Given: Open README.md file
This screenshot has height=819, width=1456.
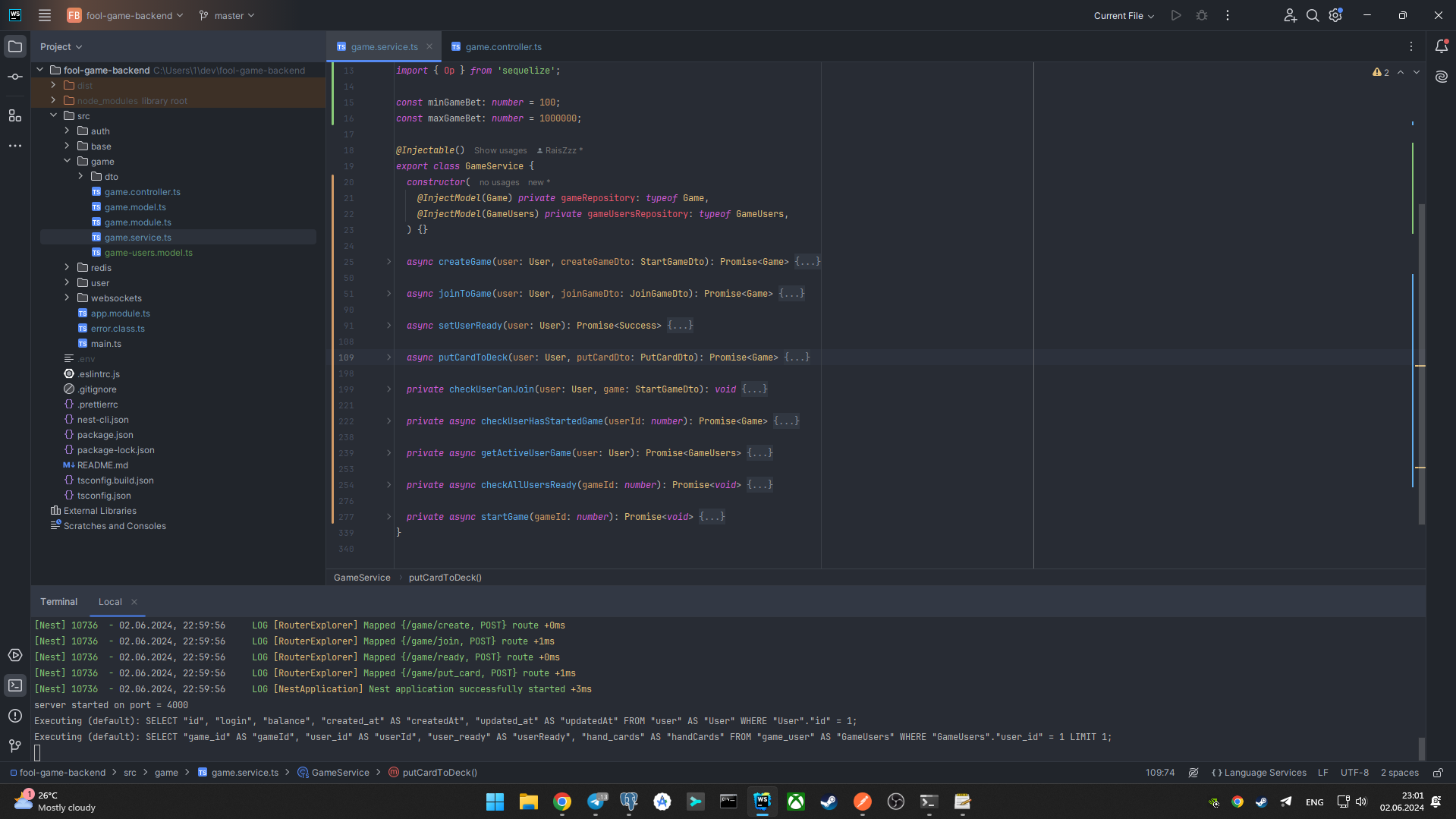Looking at the screenshot, I should click(x=102, y=465).
